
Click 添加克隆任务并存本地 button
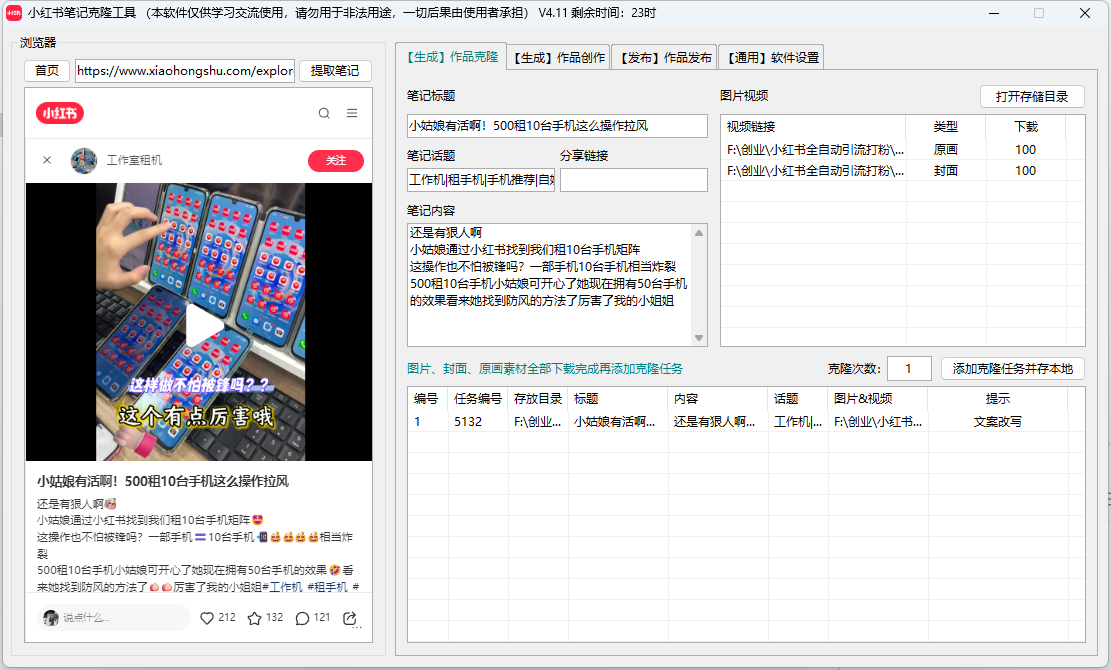click(x=1010, y=368)
